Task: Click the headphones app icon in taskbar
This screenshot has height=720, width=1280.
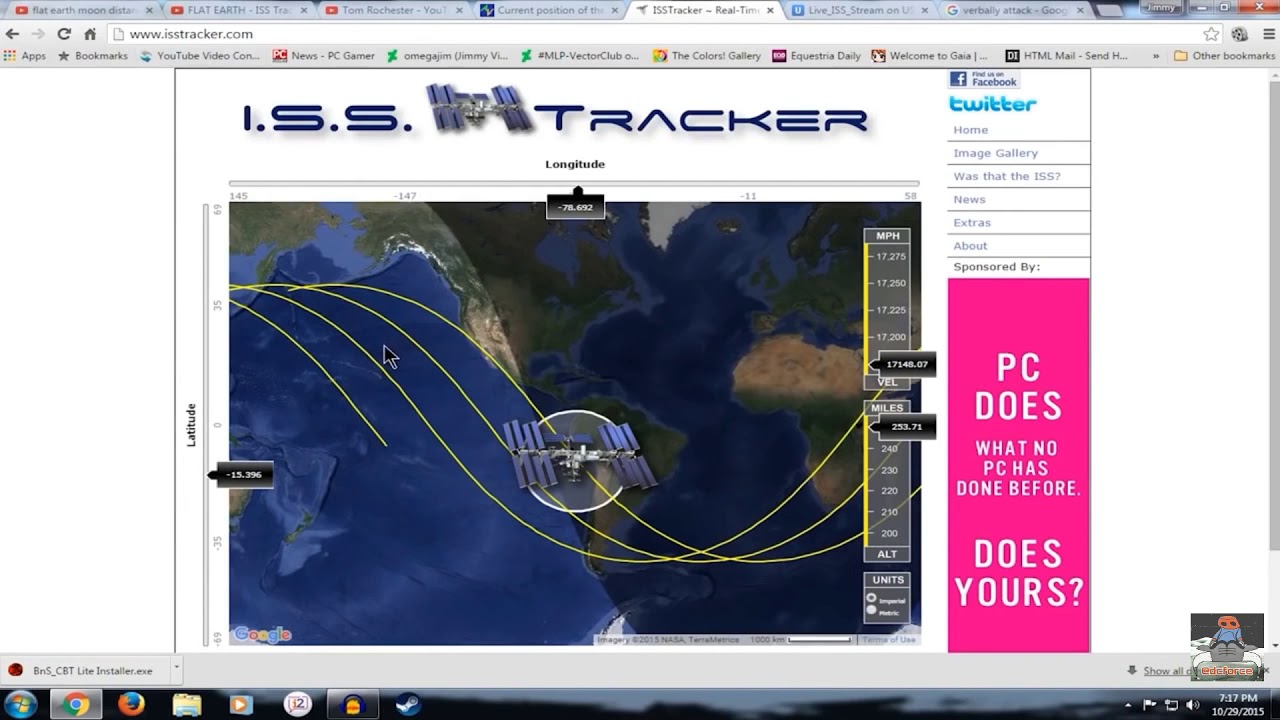Action: tap(352, 704)
